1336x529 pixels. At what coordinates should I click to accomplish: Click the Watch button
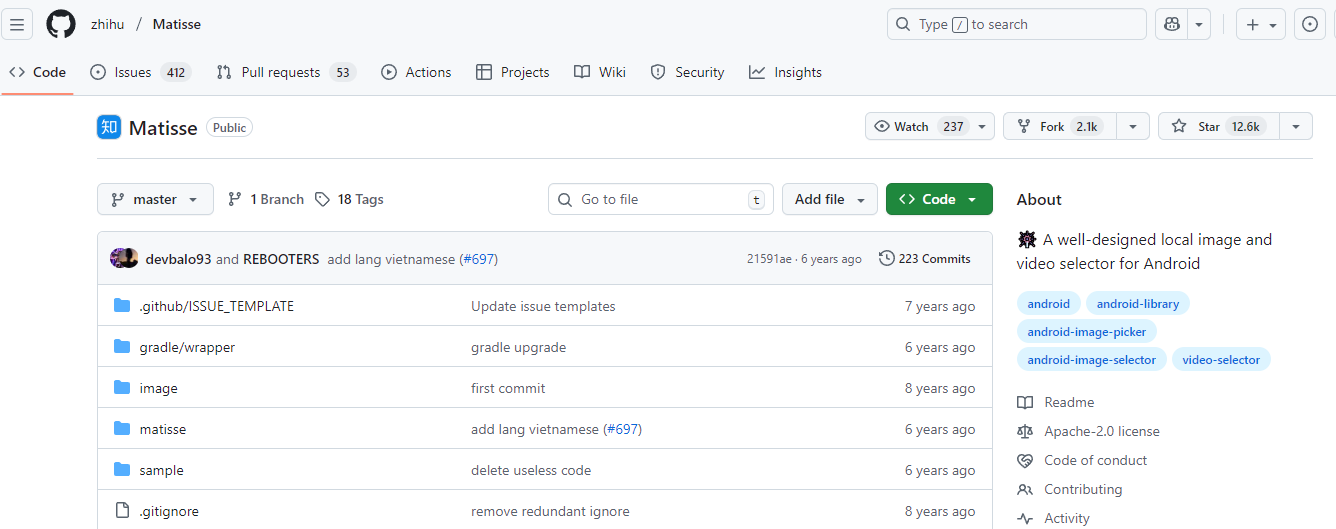(919, 126)
